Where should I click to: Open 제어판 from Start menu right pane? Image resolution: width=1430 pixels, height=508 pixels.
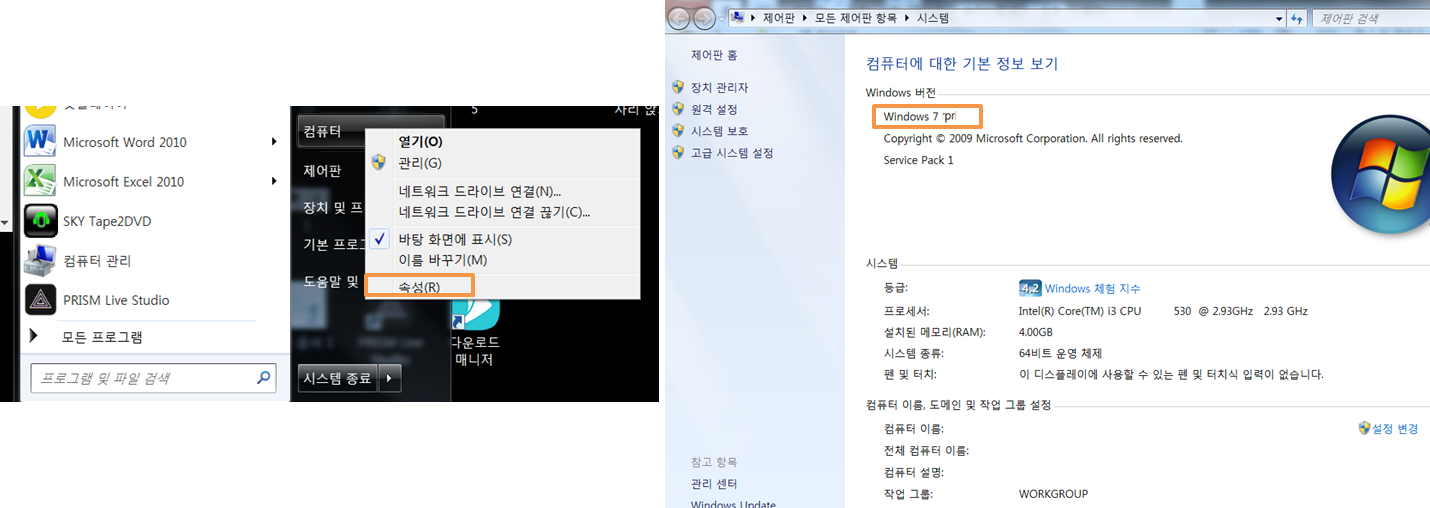tap(322, 170)
